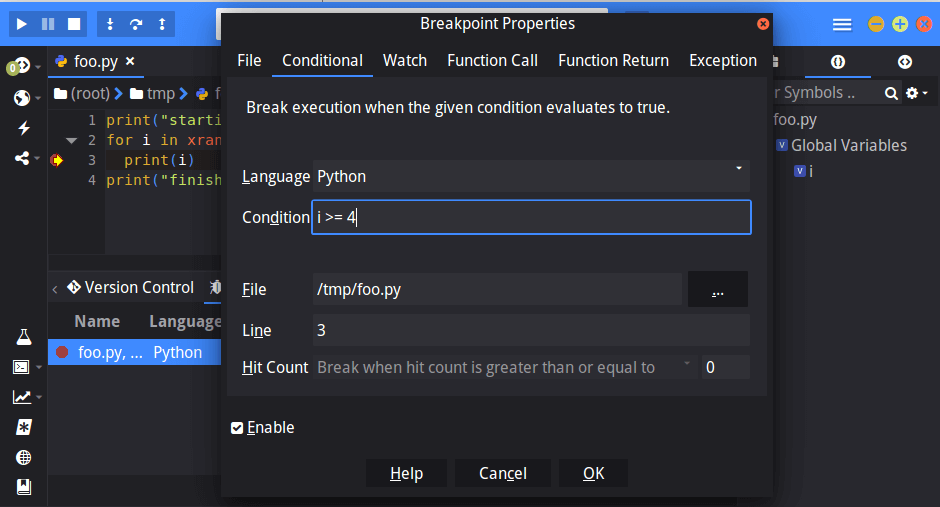This screenshot has width=940, height=507.
Task: Click the Step Out debug icon
Action: click(162, 24)
